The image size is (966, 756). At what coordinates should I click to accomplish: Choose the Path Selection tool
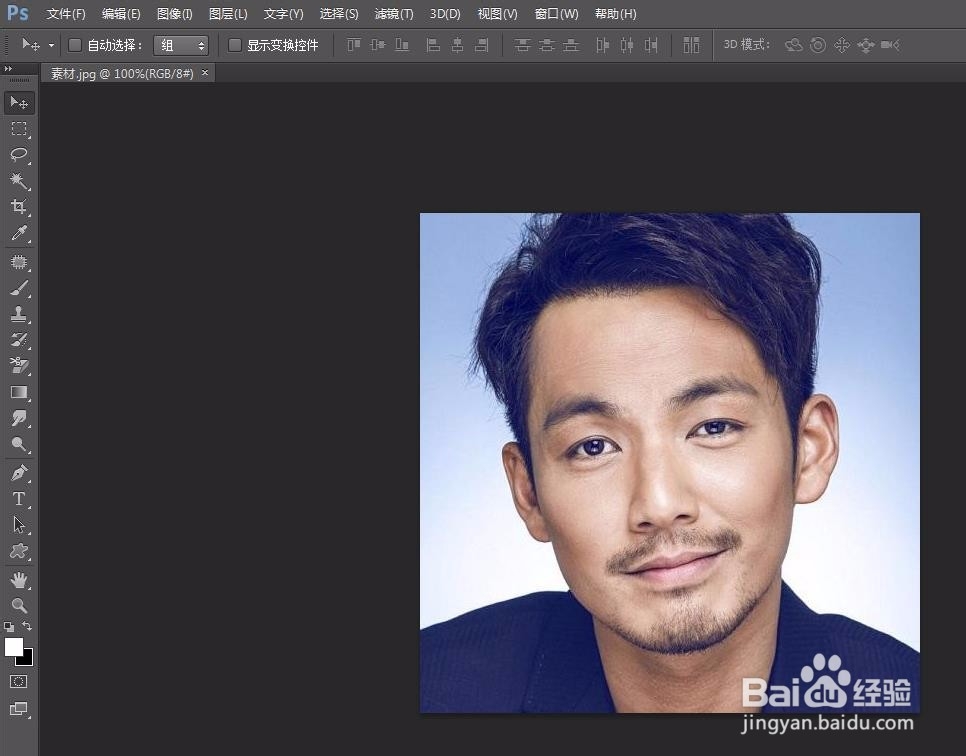click(x=19, y=524)
